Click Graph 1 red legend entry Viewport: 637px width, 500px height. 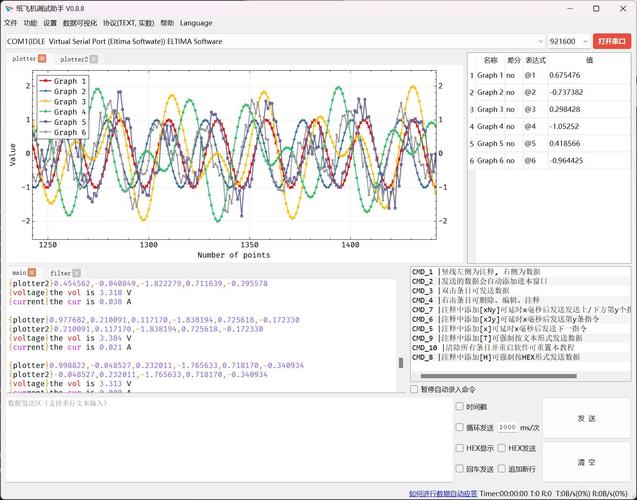point(63,81)
